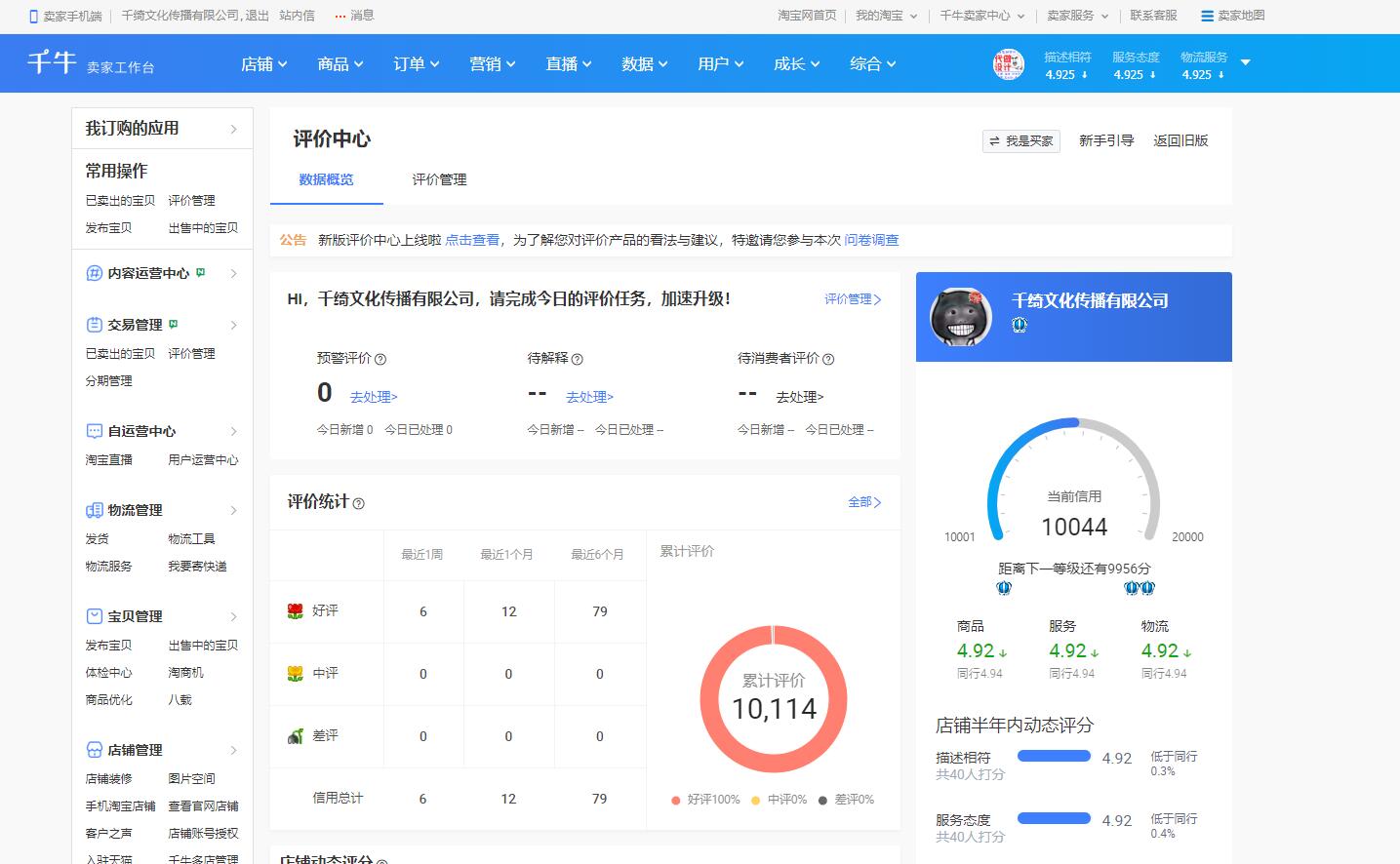Click 去处理 under 待解释
This screenshot has width=1400, height=864.
pyautogui.click(x=589, y=398)
